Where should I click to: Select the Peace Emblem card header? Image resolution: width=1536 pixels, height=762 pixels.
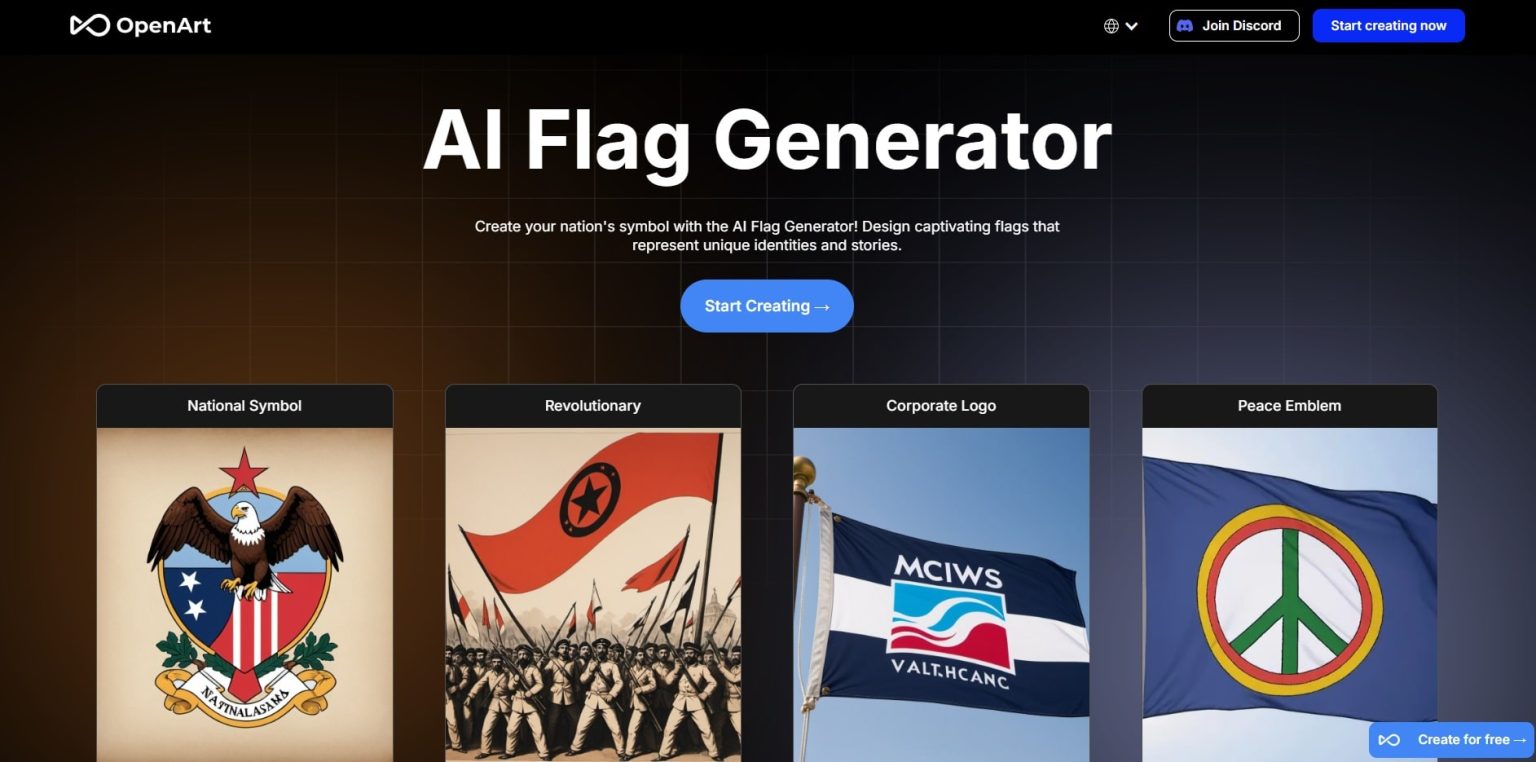pyautogui.click(x=1289, y=406)
